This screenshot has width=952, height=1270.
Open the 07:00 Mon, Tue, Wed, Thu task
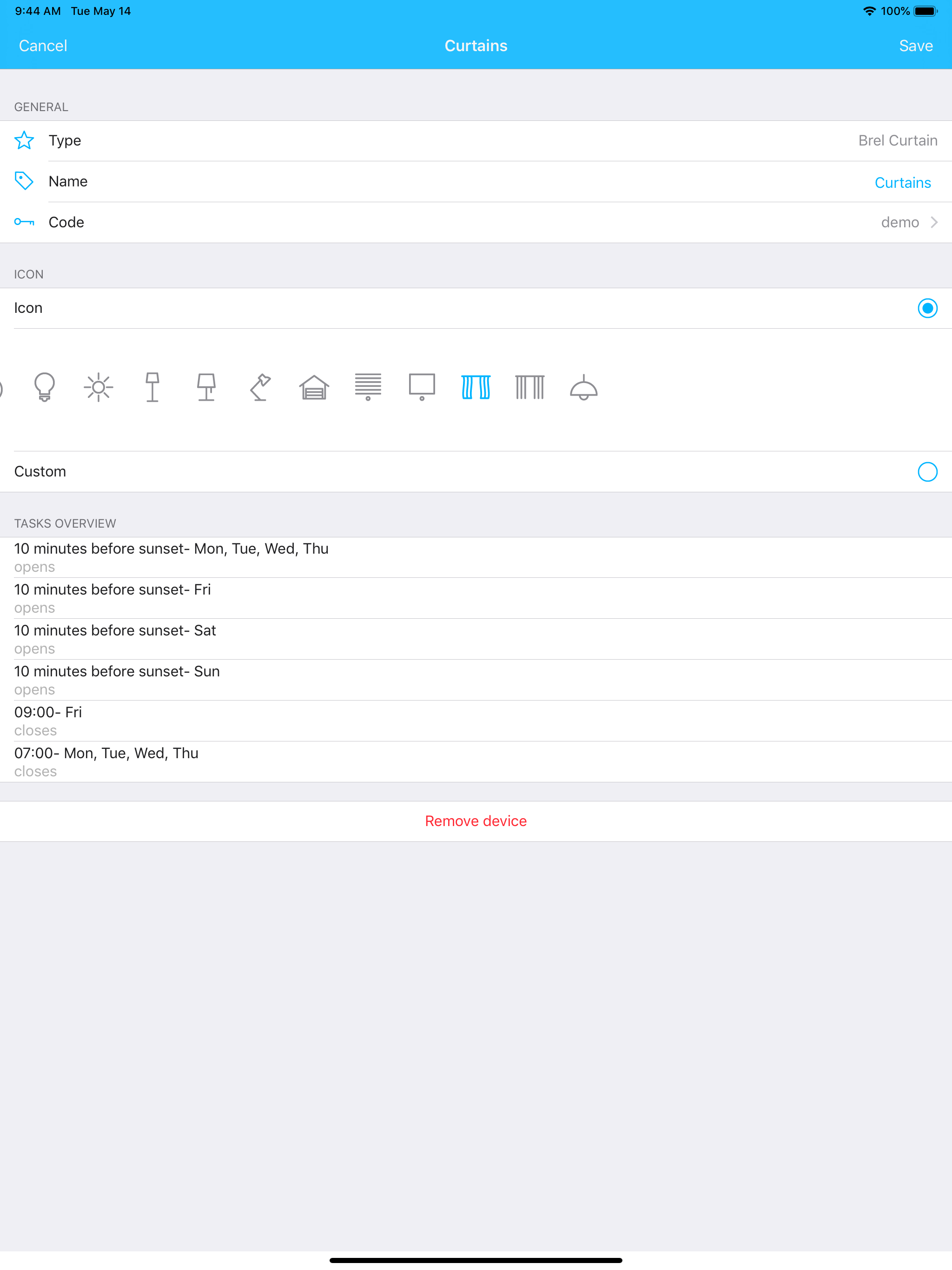click(x=476, y=762)
